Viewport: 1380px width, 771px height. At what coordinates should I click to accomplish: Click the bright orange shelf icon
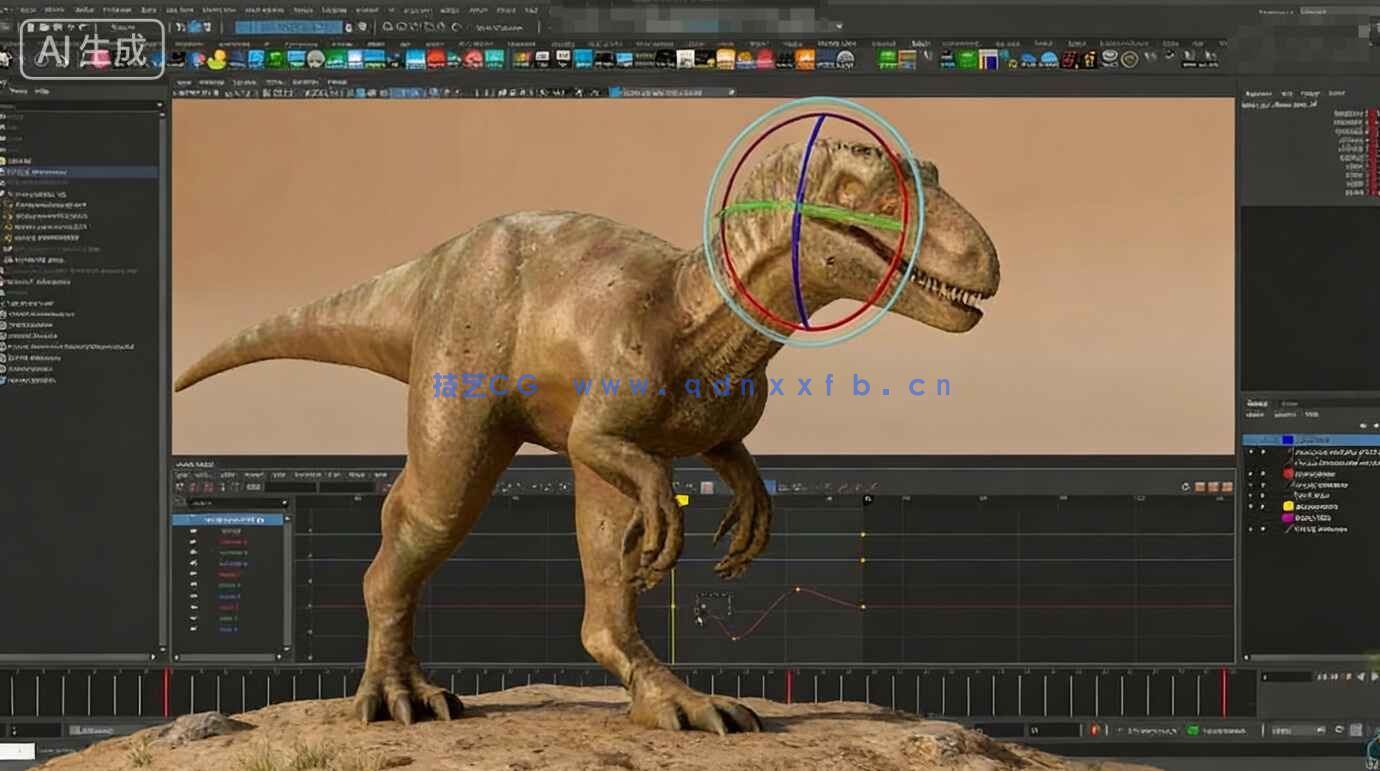(804, 59)
